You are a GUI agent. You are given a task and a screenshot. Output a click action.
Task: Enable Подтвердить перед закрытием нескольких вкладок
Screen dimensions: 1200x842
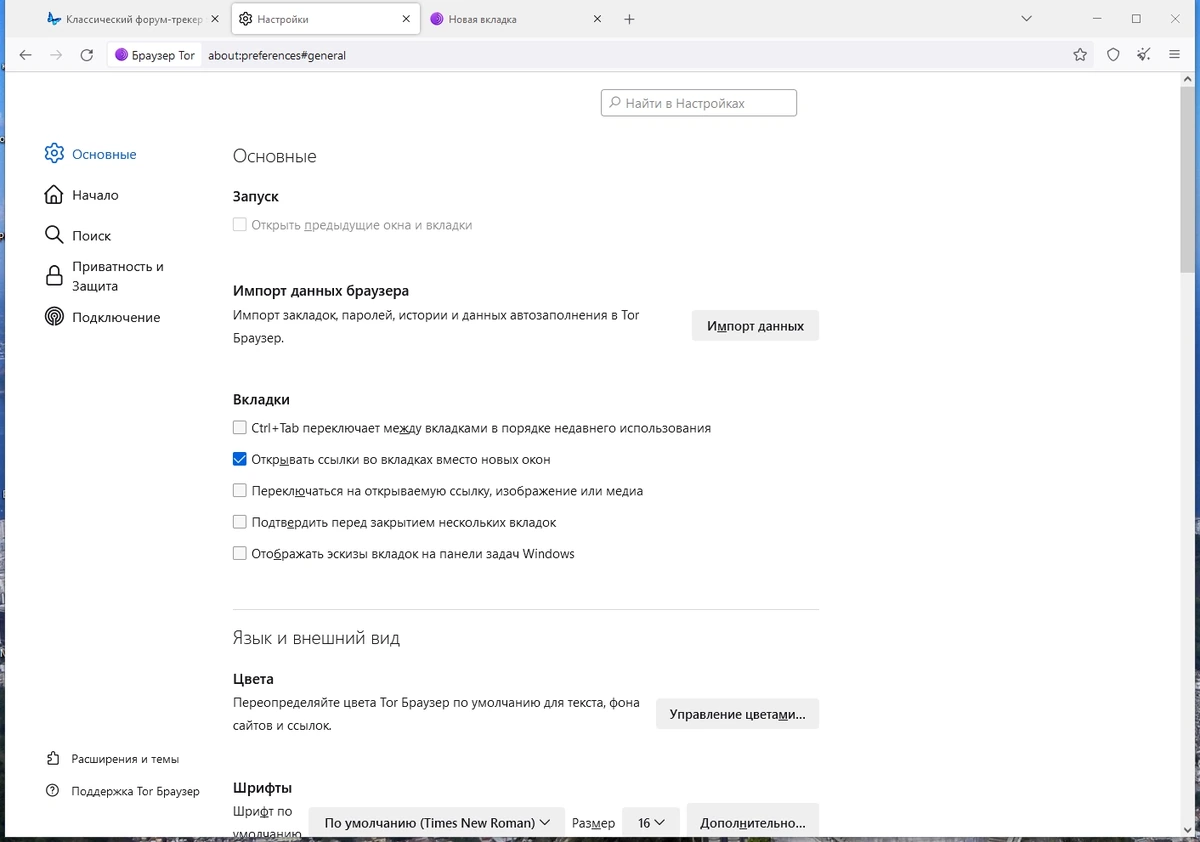[240, 522]
